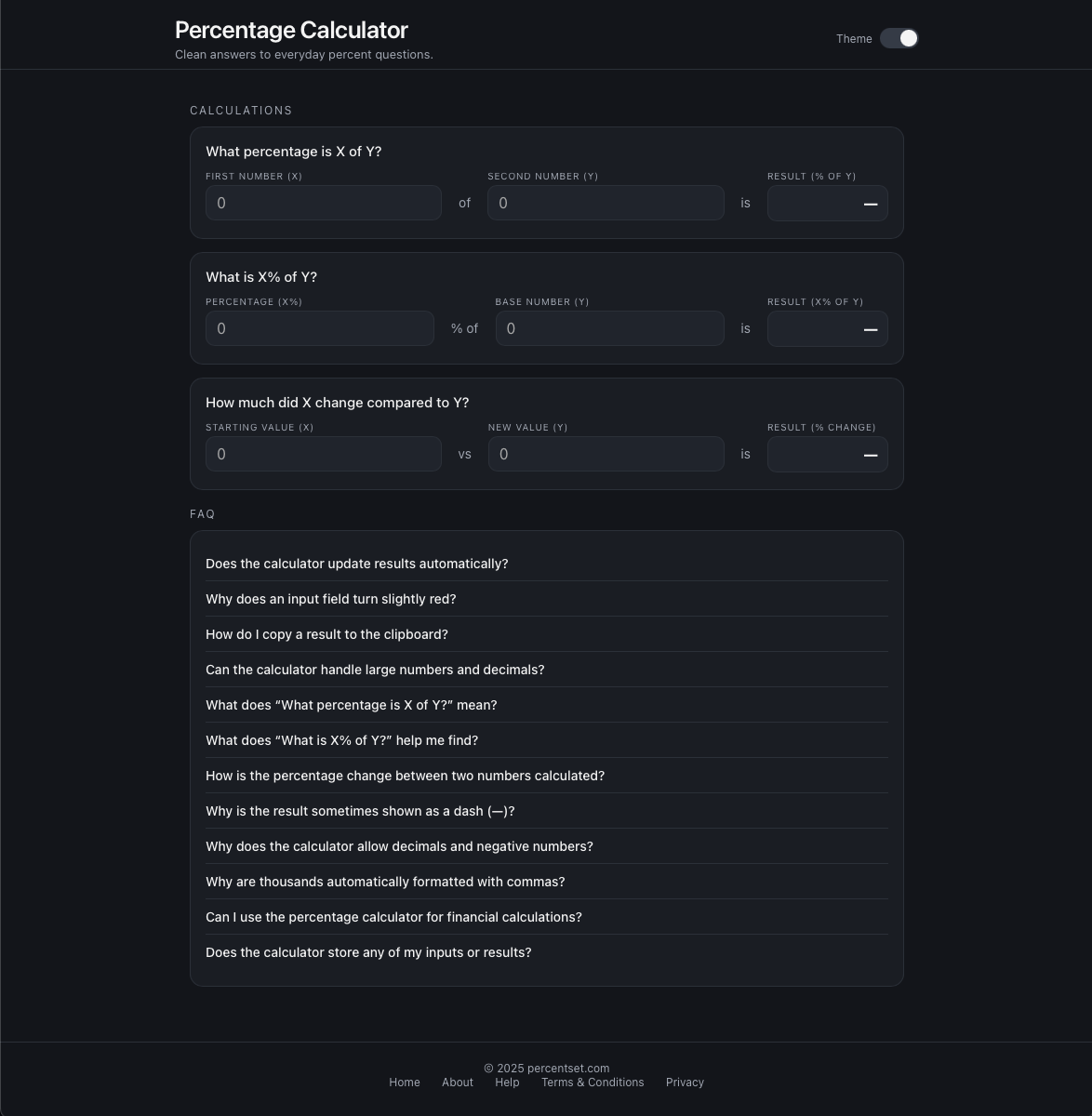Click the First Number (X) input field
This screenshot has height=1116, width=1092.
(x=324, y=203)
